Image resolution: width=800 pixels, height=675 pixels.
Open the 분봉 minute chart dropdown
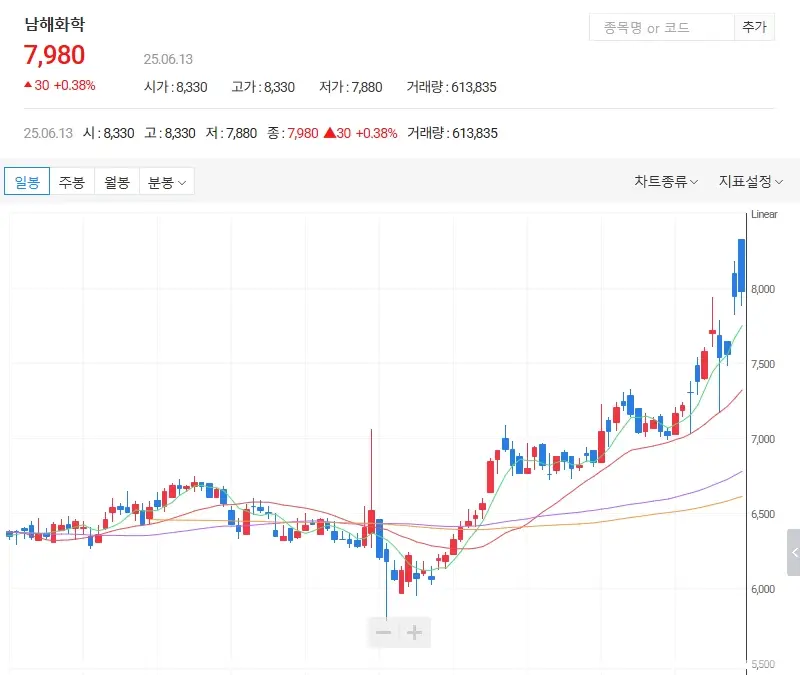pyautogui.click(x=167, y=181)
